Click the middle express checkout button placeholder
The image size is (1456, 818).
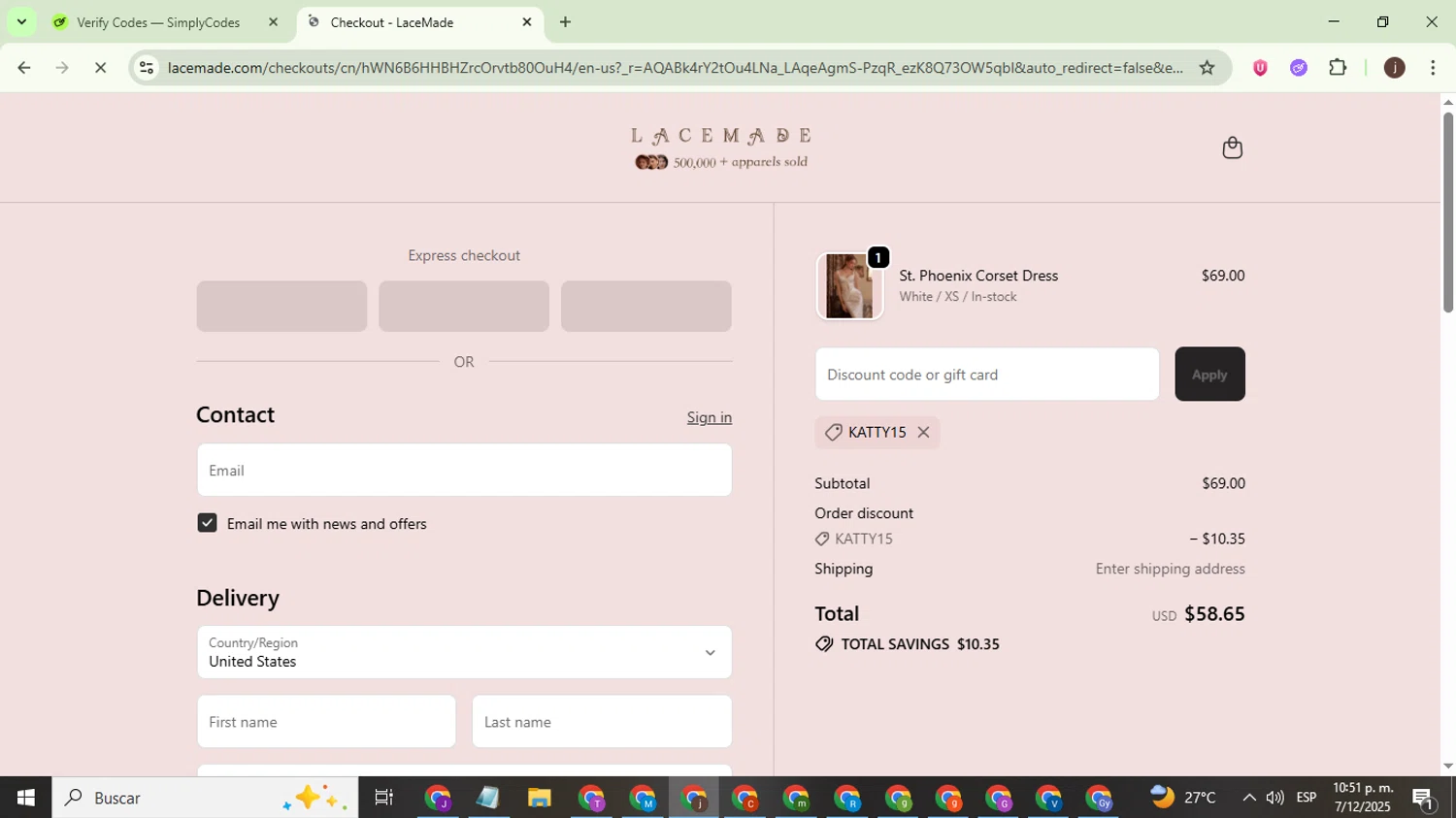(x=464, y=307)
